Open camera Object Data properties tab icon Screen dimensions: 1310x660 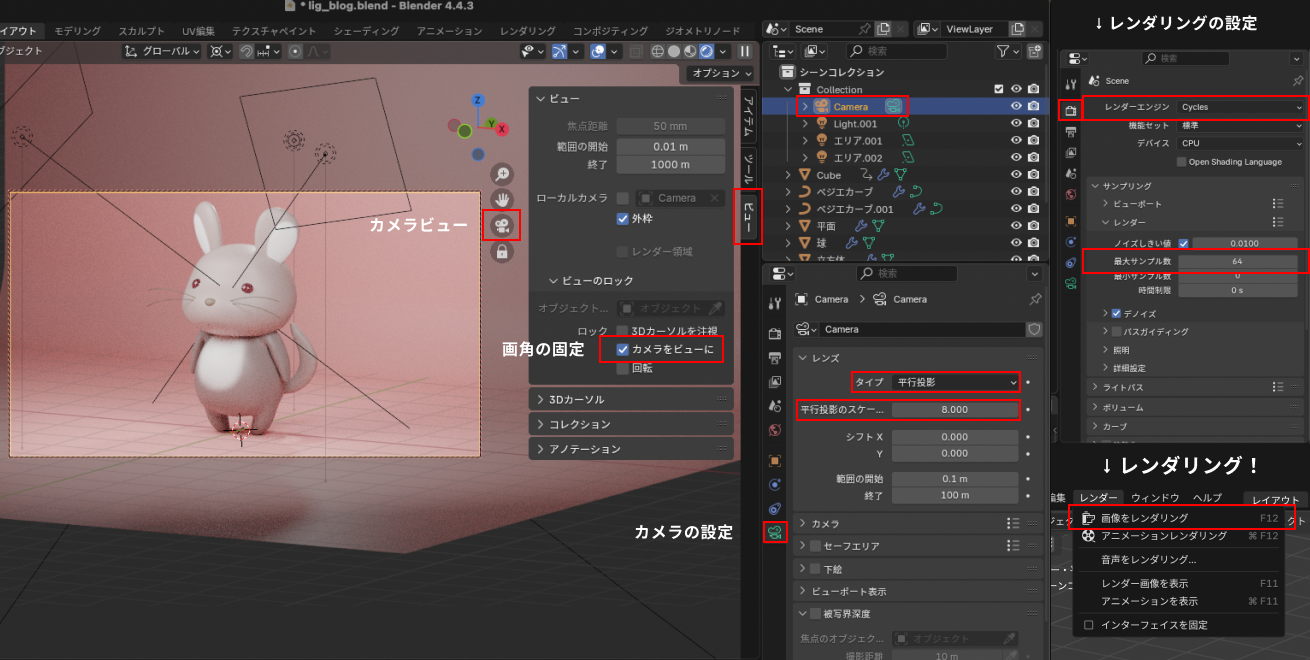point(775,532)
